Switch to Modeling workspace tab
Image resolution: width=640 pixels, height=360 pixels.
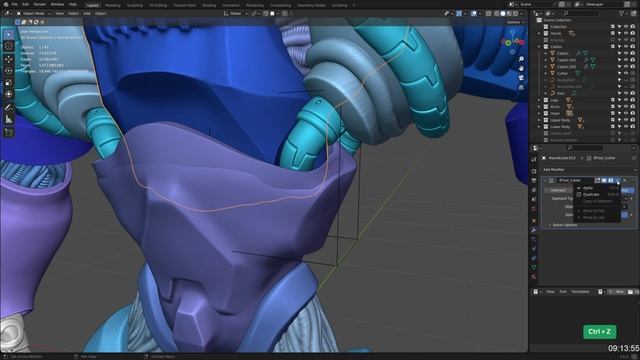113,5
